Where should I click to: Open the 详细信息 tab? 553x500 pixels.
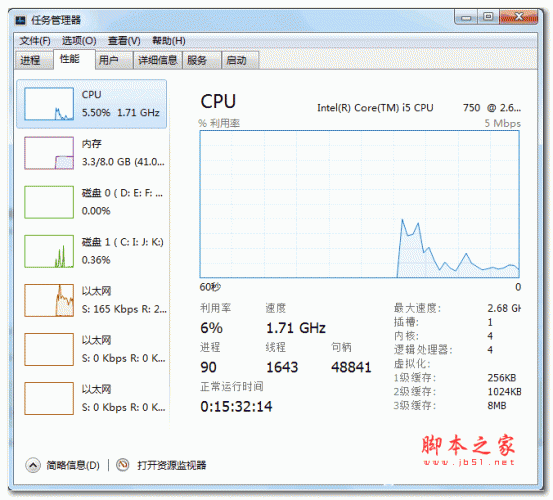[158, 60]
